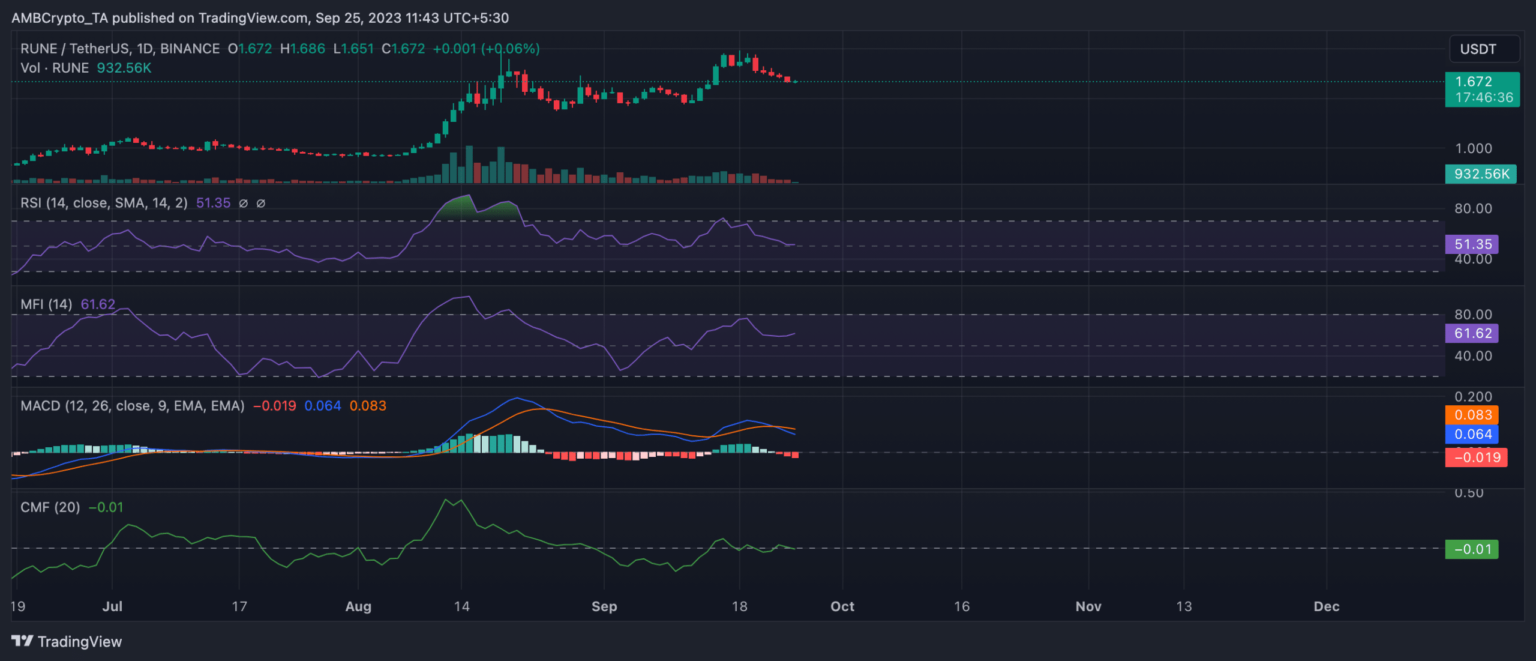The width and height of the screenshot is (1536, 661).
Task: Click the green -0.01 CMF value tag
Action: click(1471, 548)
